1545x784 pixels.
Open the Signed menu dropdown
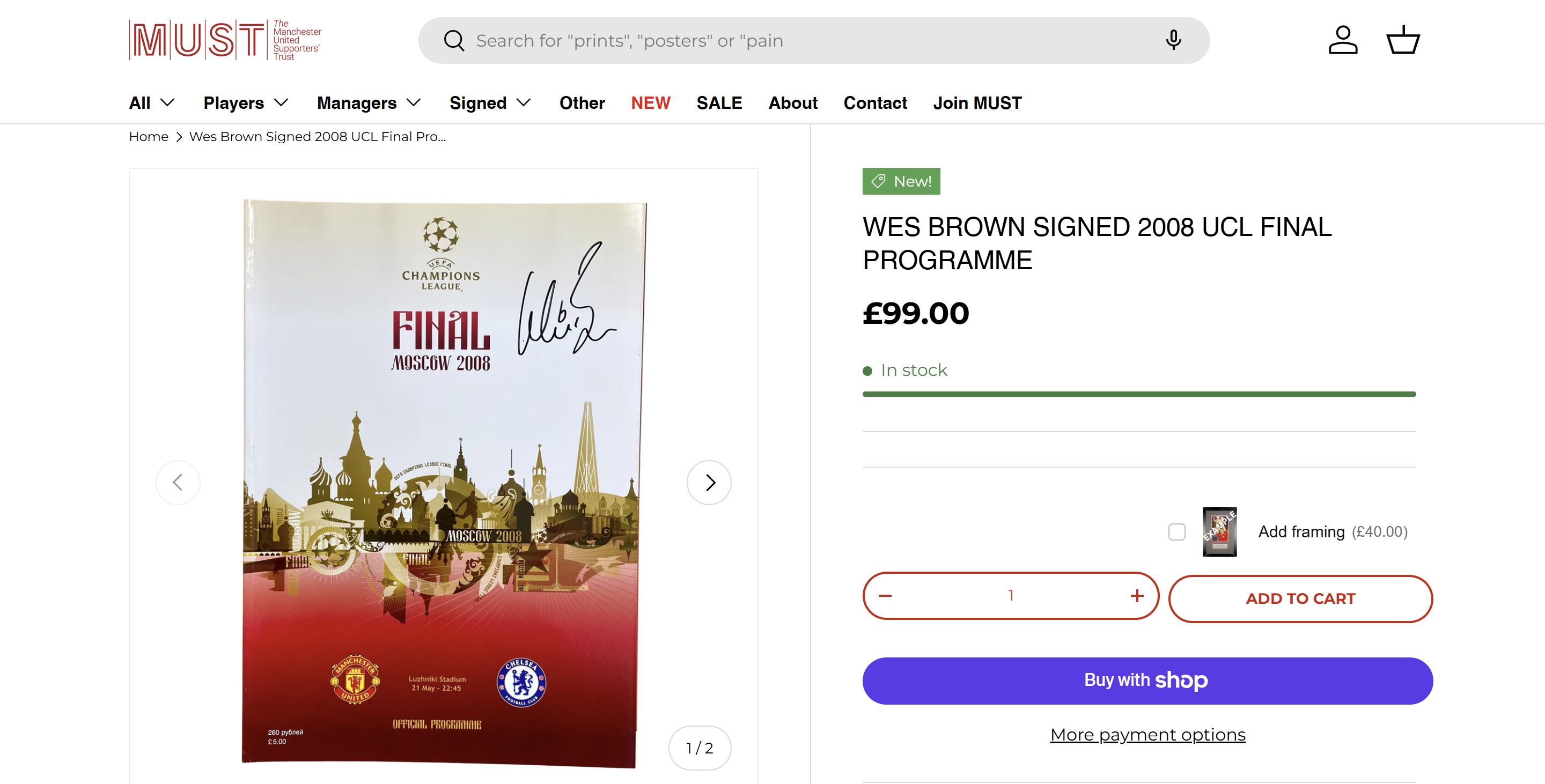coord(490,103)
